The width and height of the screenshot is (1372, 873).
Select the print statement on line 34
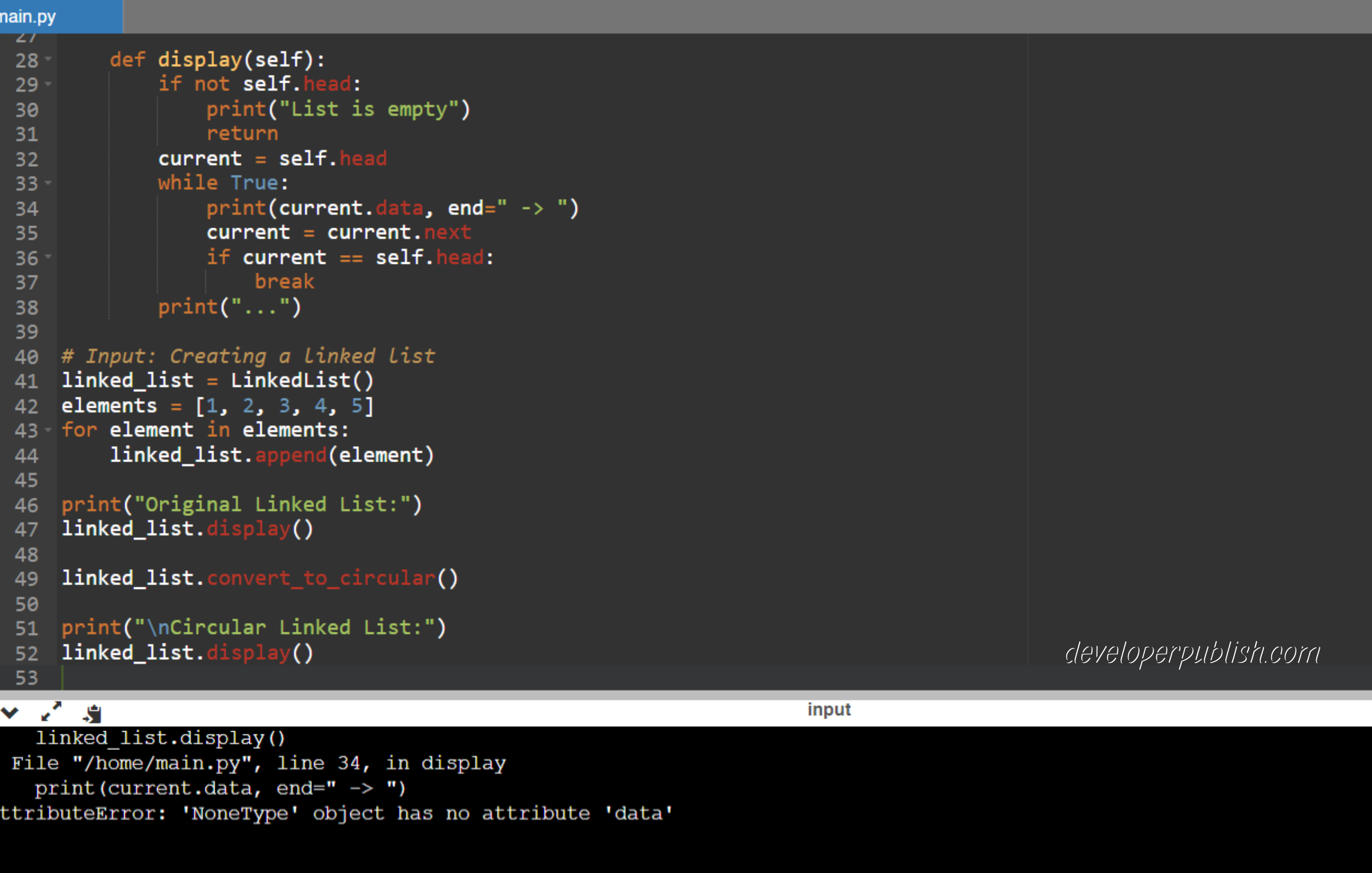click(393, 208)
